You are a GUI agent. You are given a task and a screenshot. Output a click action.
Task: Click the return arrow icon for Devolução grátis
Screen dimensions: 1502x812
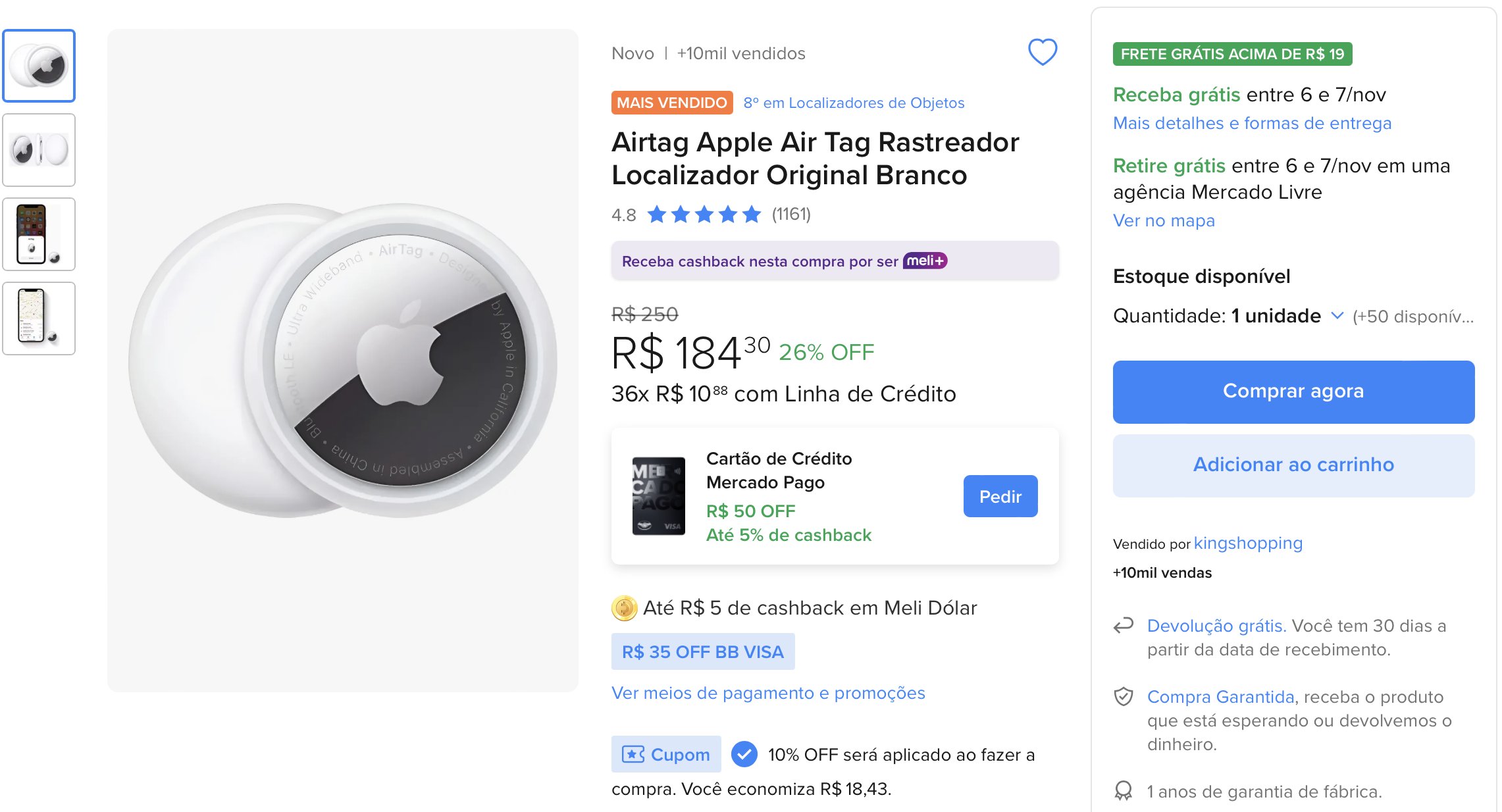point(1124,625)
